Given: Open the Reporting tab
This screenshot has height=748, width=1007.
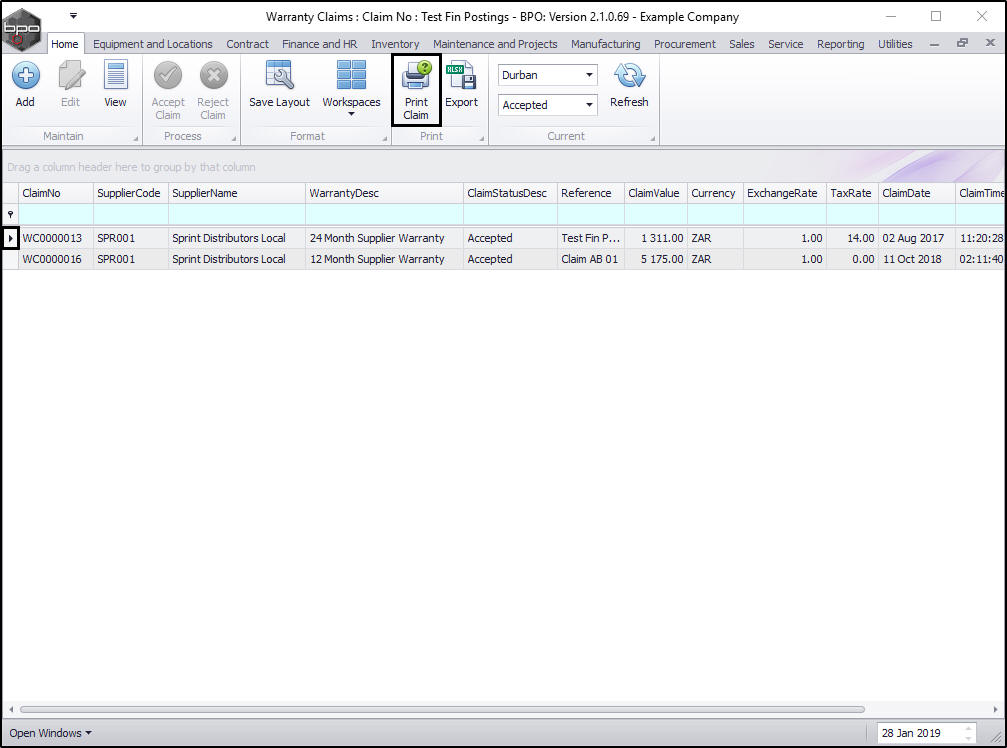Looking at the screenshot, I should (x=841, y=44).
